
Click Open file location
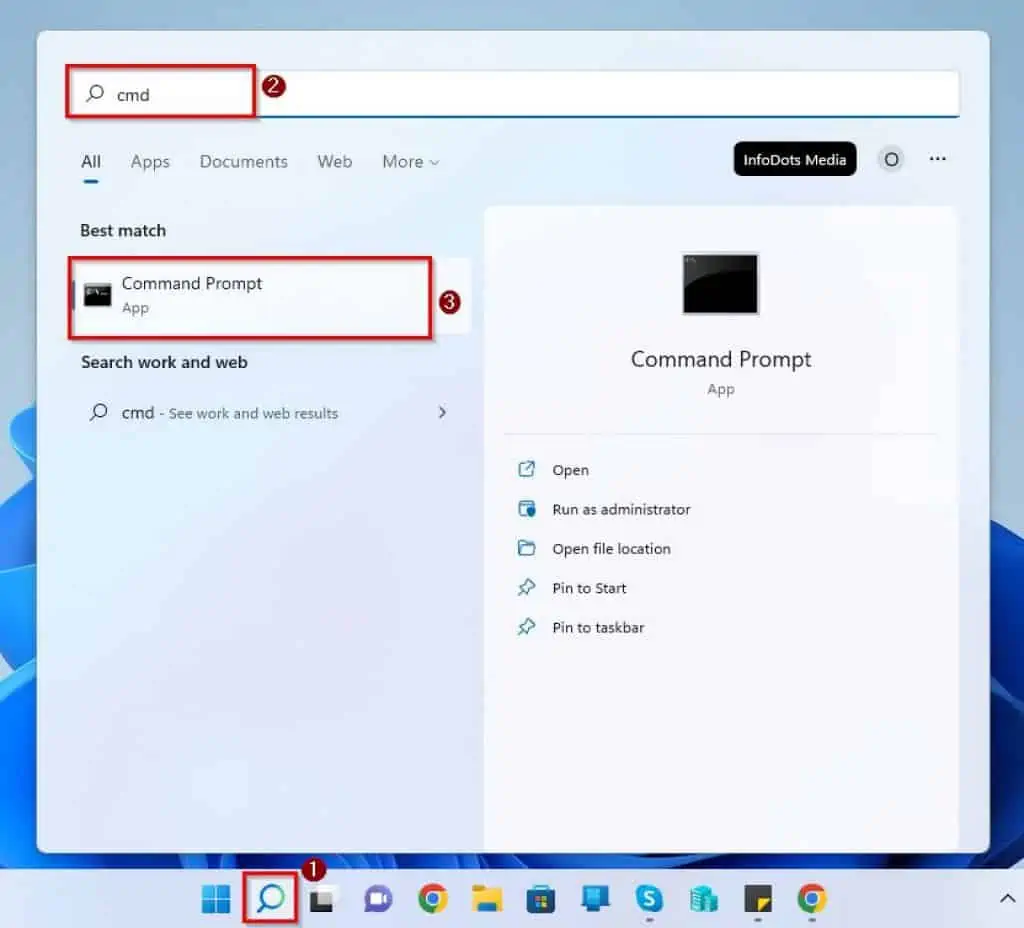coord(610,548)
